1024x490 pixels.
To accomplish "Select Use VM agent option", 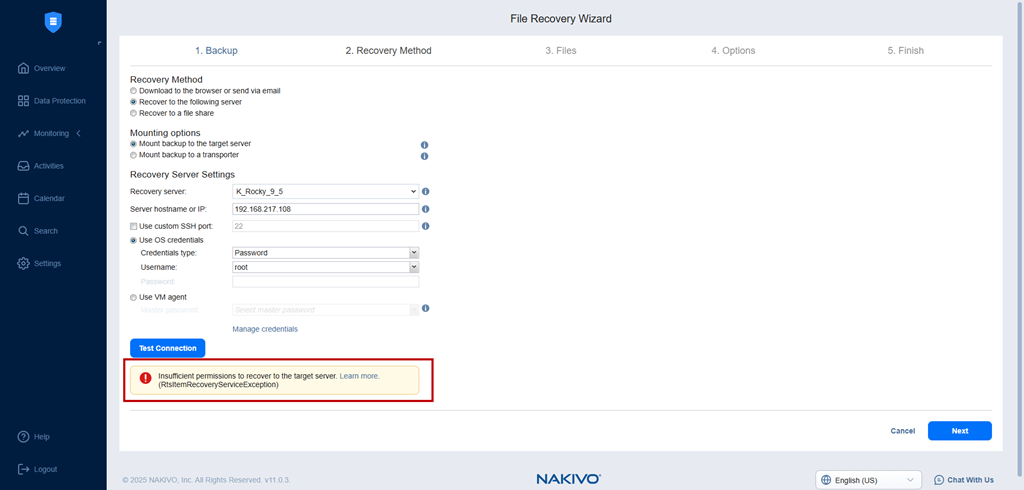I will point(133,297).
